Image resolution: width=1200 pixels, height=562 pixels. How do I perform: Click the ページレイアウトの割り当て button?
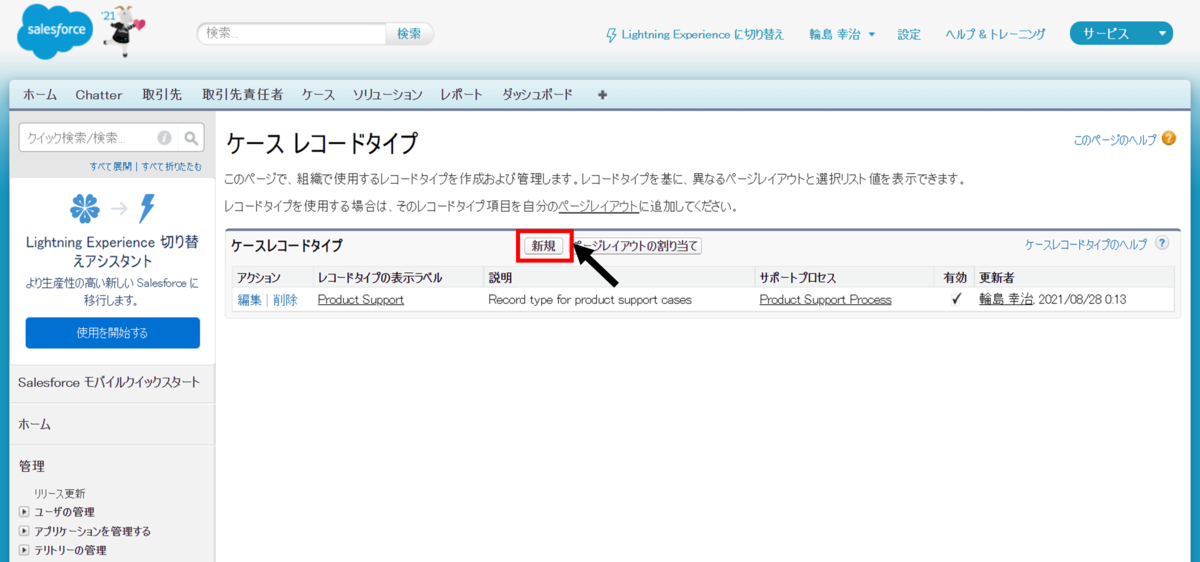637,246
